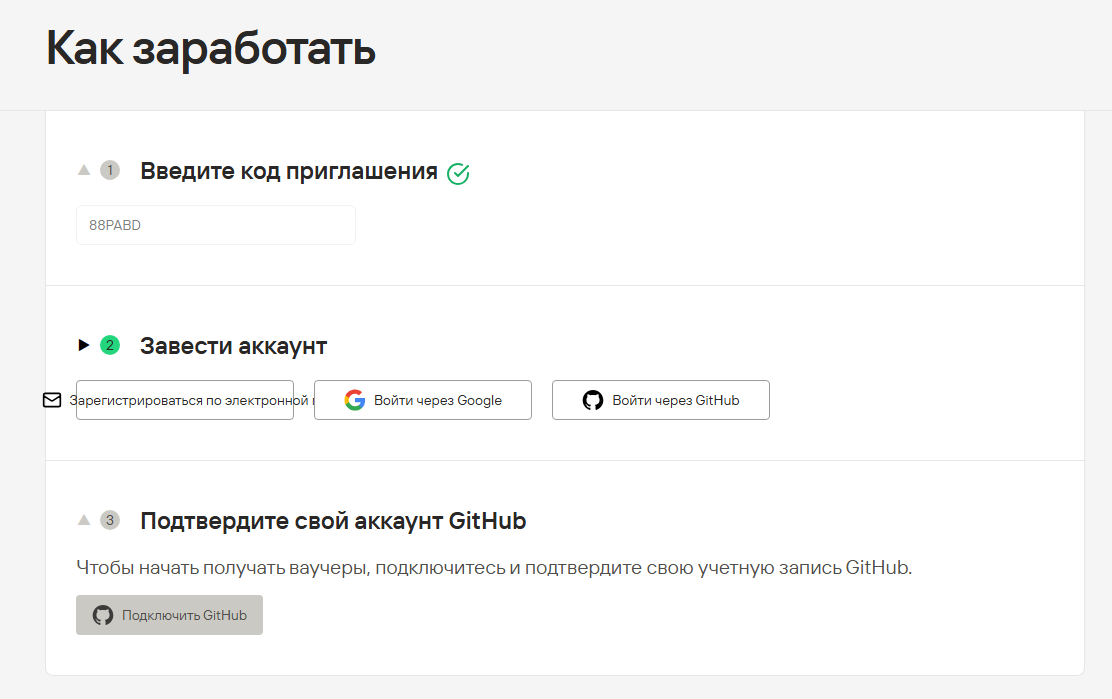The height and width of the screenshot is (699, 1112).
Task: Click the gray step 3 number badge
Action: coord(110,520)
